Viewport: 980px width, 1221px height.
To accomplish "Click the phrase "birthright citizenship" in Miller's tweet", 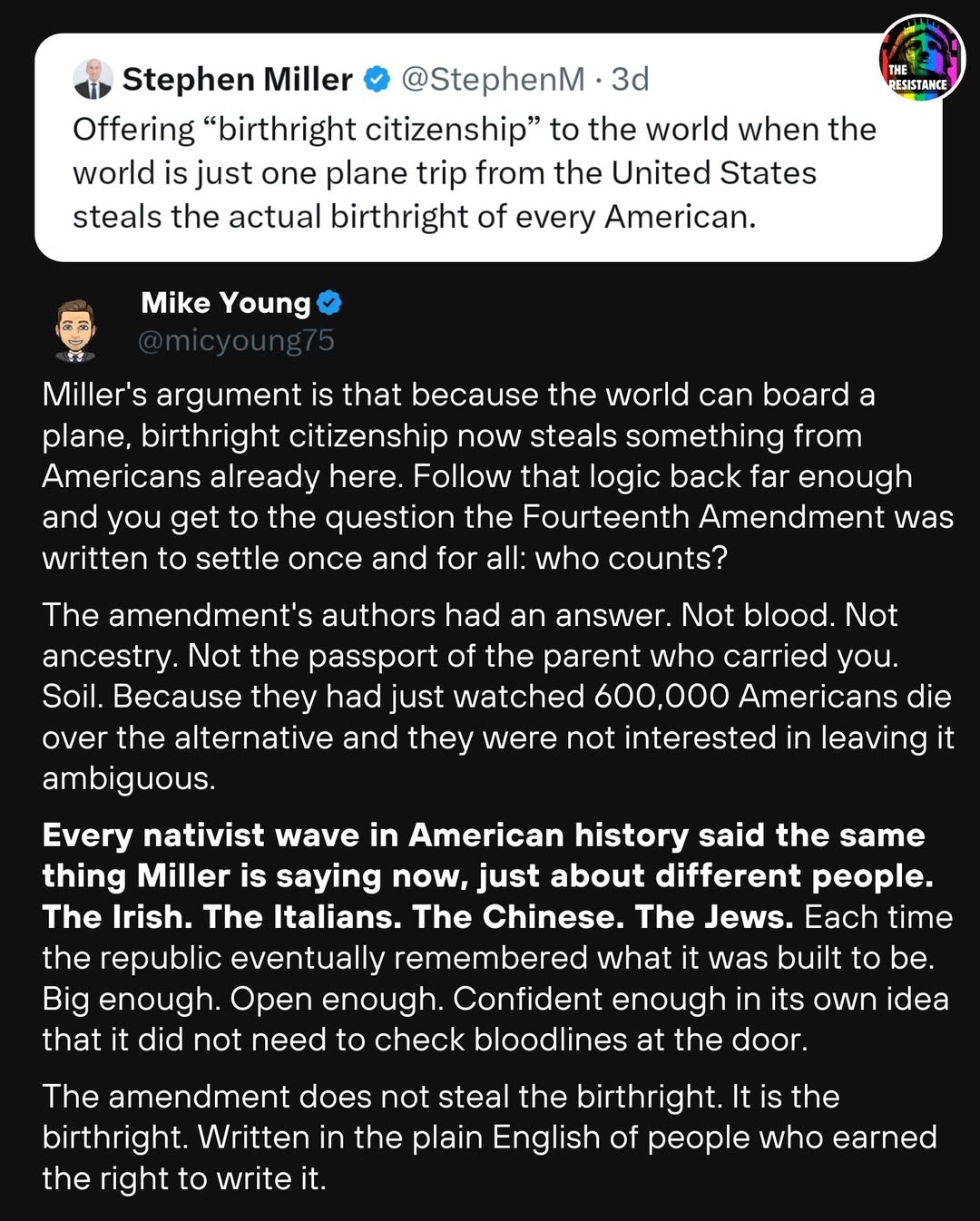I will pyautogui.click(x=373, y=130).
